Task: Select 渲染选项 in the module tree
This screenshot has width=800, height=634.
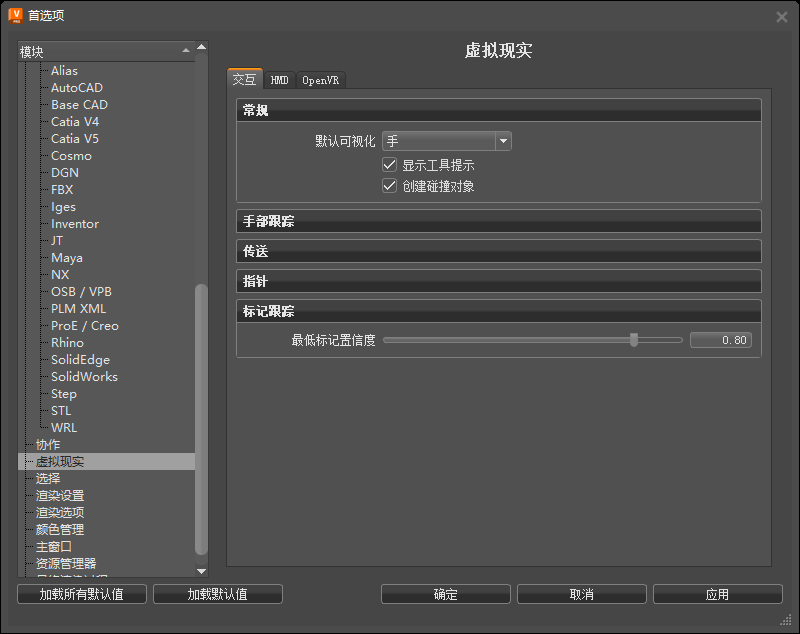Action: point(60,513)
